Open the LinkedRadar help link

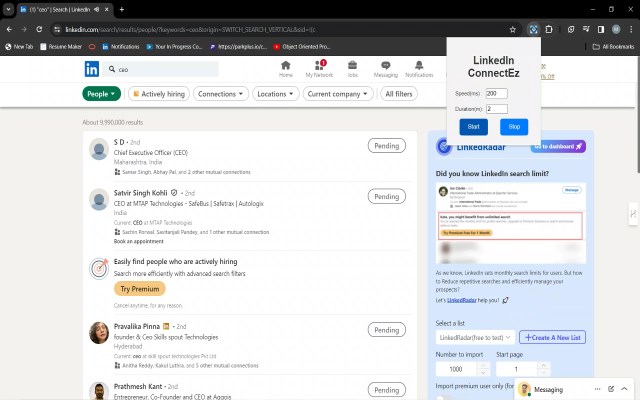[x=462, y=300]
